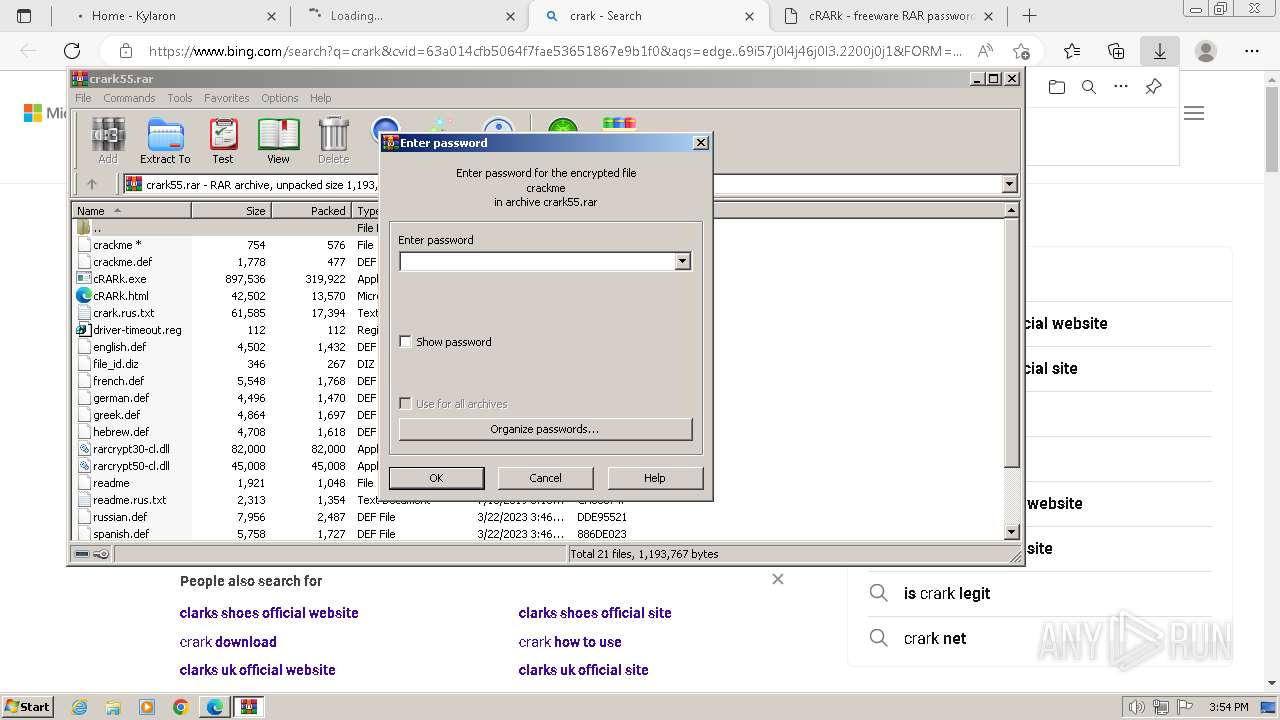1280x720 pixels.
Task: Click the Extract To toolbar icon
Action: [165, 140]
